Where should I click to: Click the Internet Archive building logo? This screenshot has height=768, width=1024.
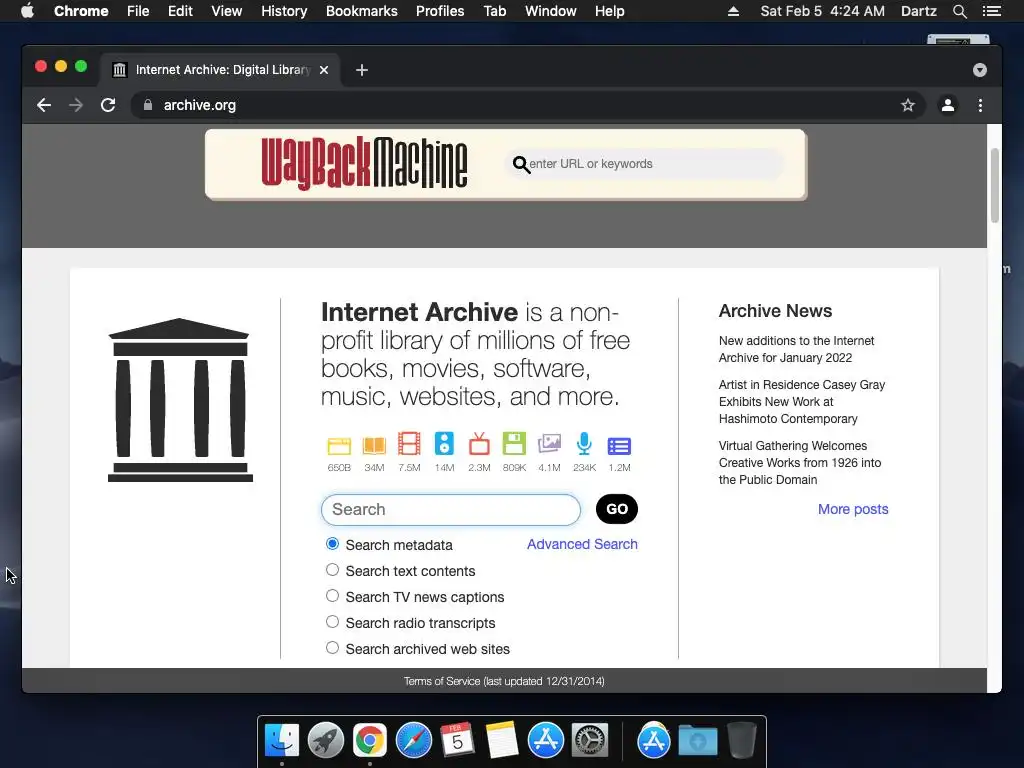pos(180,400)
